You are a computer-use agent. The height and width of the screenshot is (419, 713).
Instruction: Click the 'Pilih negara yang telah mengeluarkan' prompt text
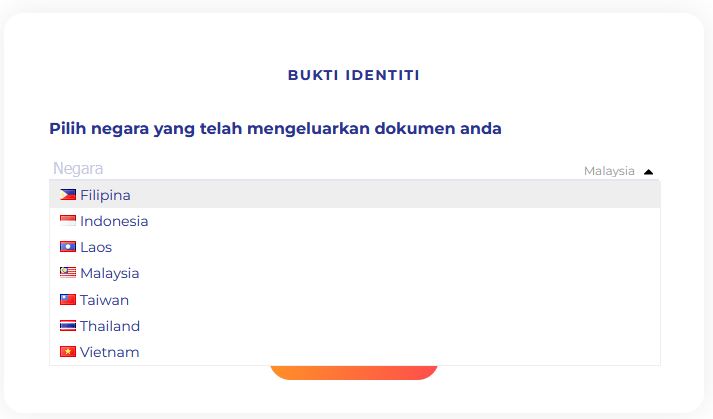tap(210, 129)
